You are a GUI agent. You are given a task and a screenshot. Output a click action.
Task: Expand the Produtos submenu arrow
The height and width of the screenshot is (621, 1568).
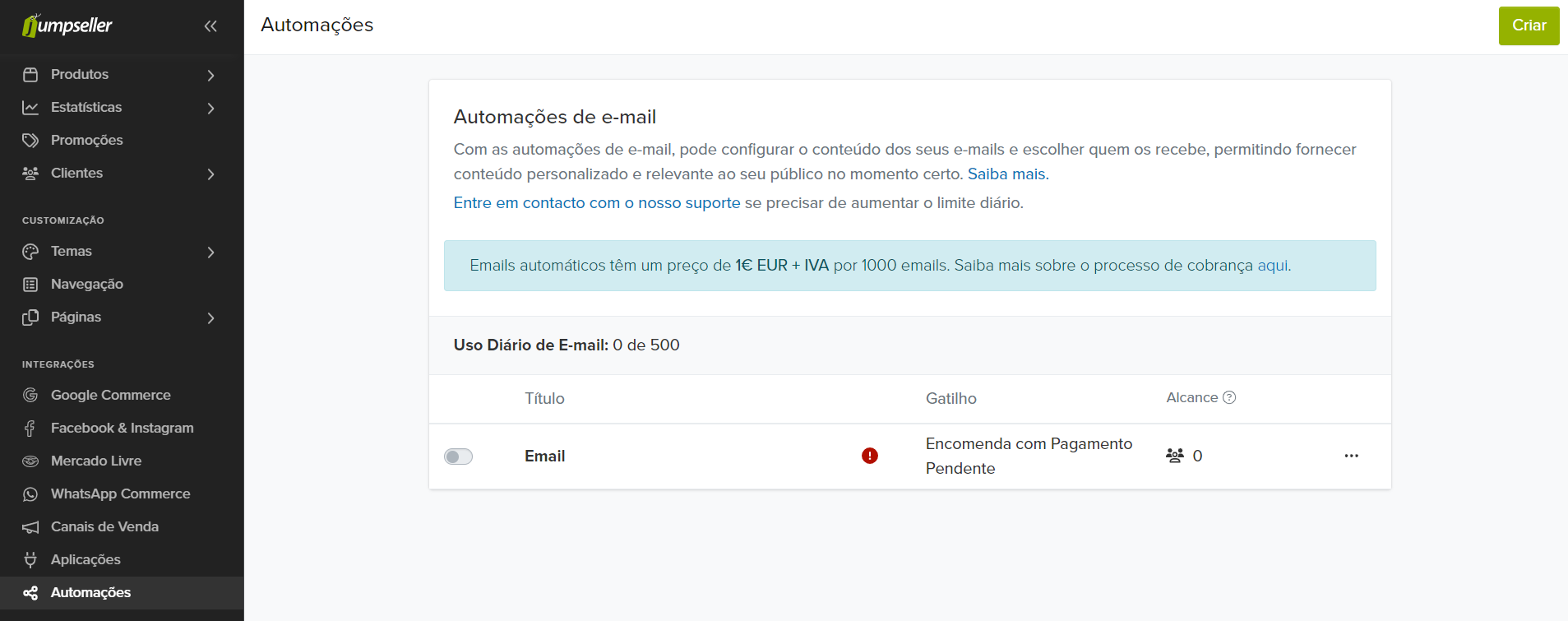point(211,75)
